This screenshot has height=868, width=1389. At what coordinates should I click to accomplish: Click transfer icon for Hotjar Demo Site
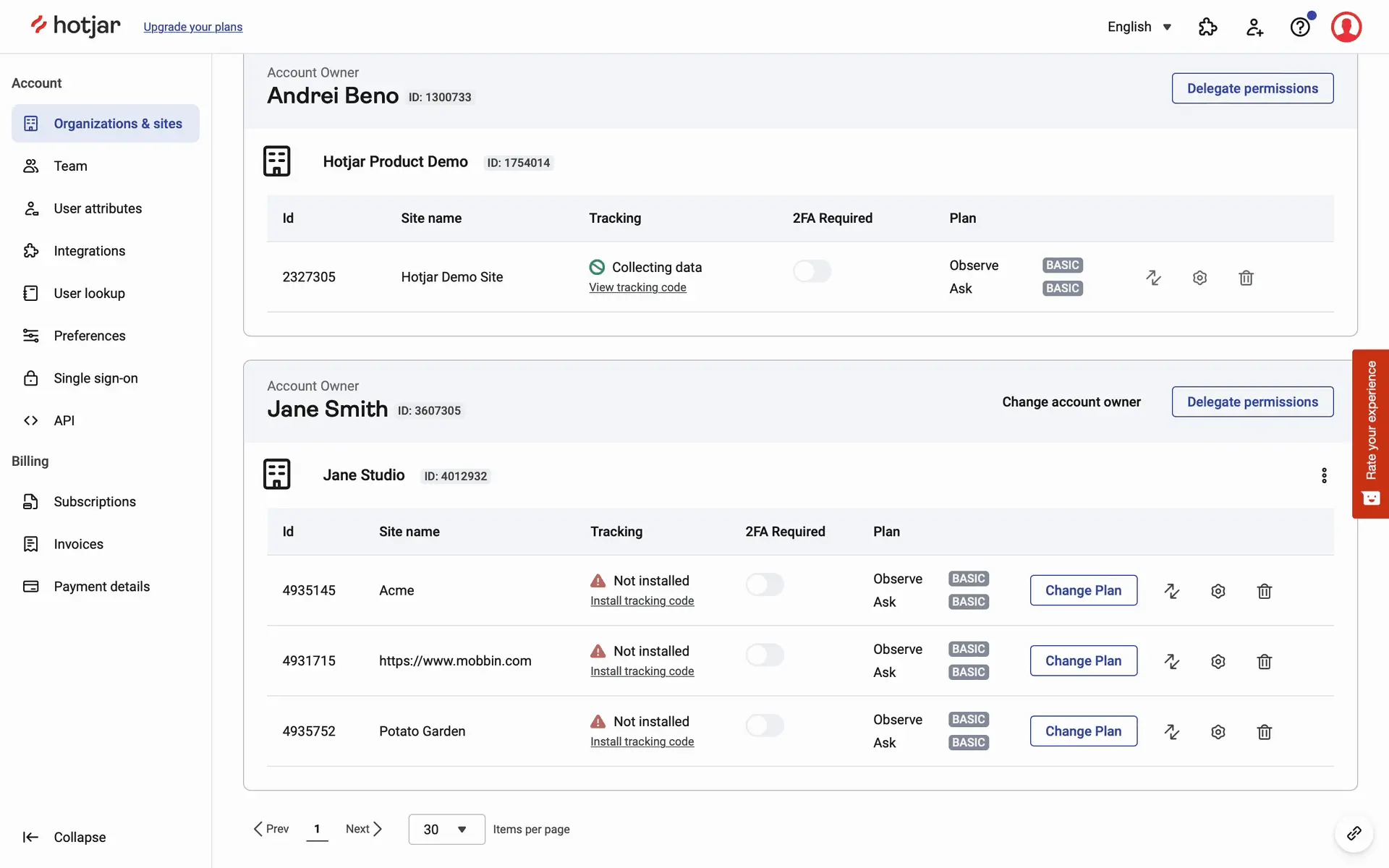tap(1153, 278)
